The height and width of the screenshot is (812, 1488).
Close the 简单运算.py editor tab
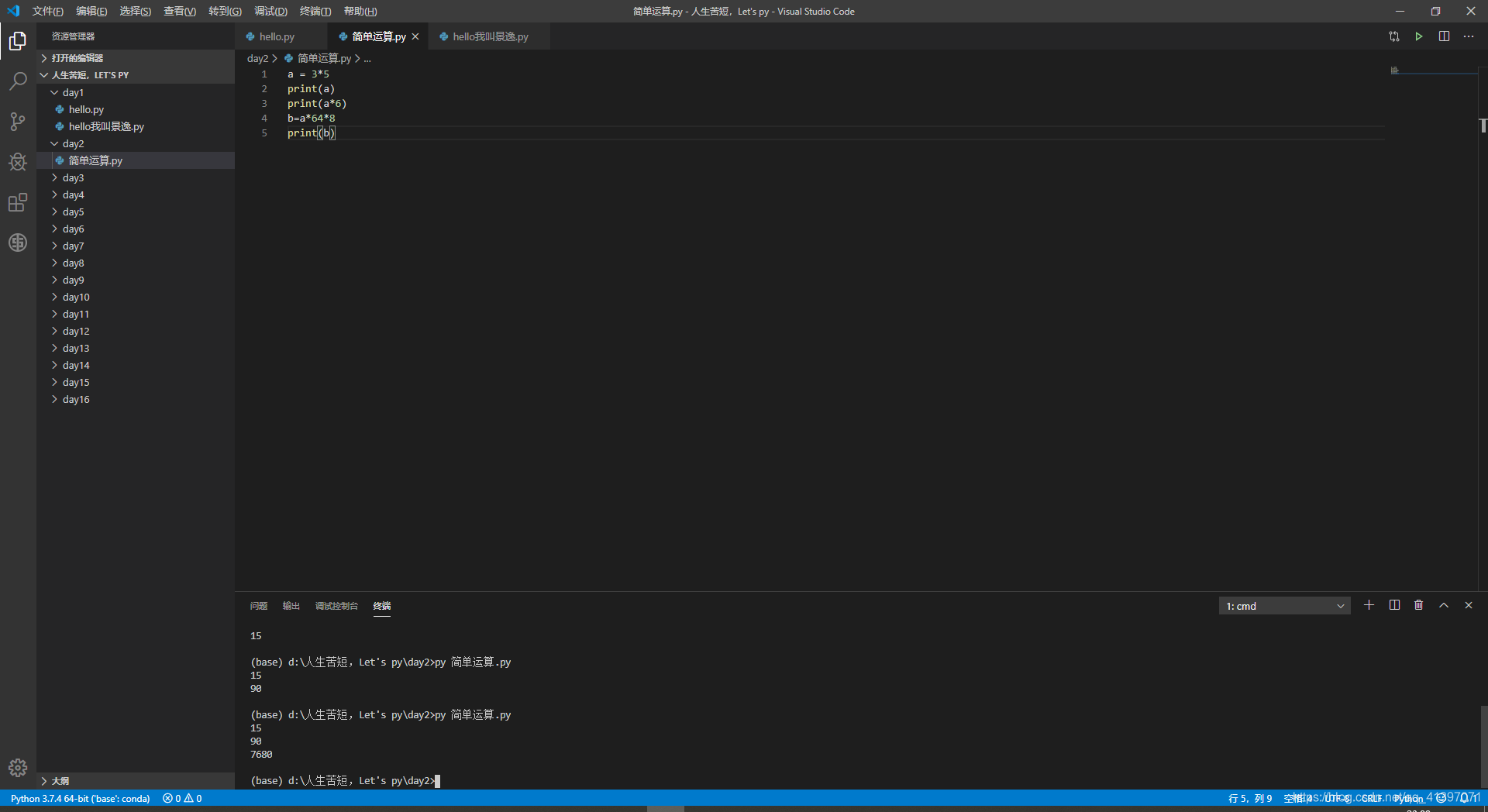coord(415,36)
